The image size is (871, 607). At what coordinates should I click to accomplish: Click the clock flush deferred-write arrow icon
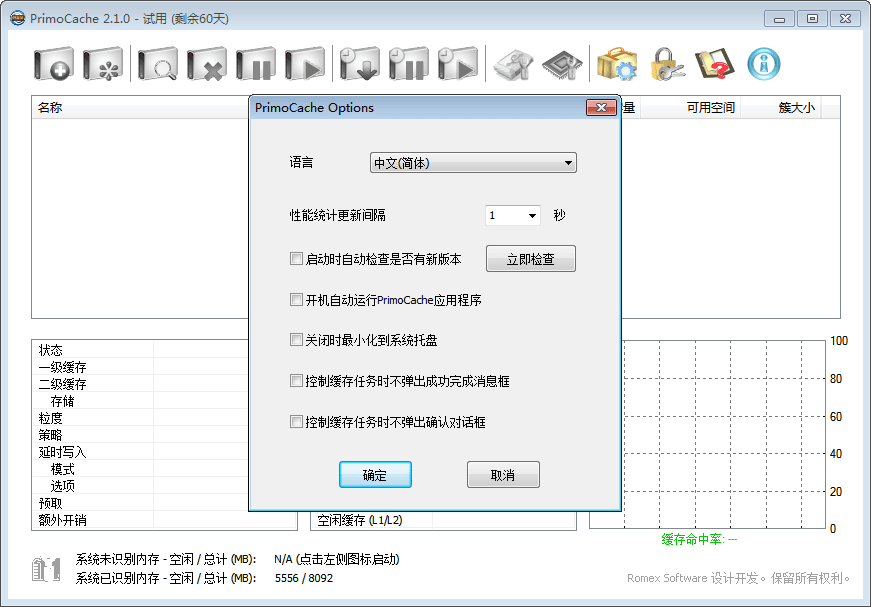359,64
